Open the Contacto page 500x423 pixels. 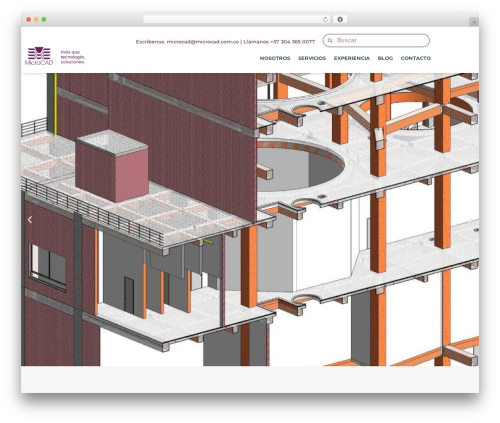[x=416, y=58]
